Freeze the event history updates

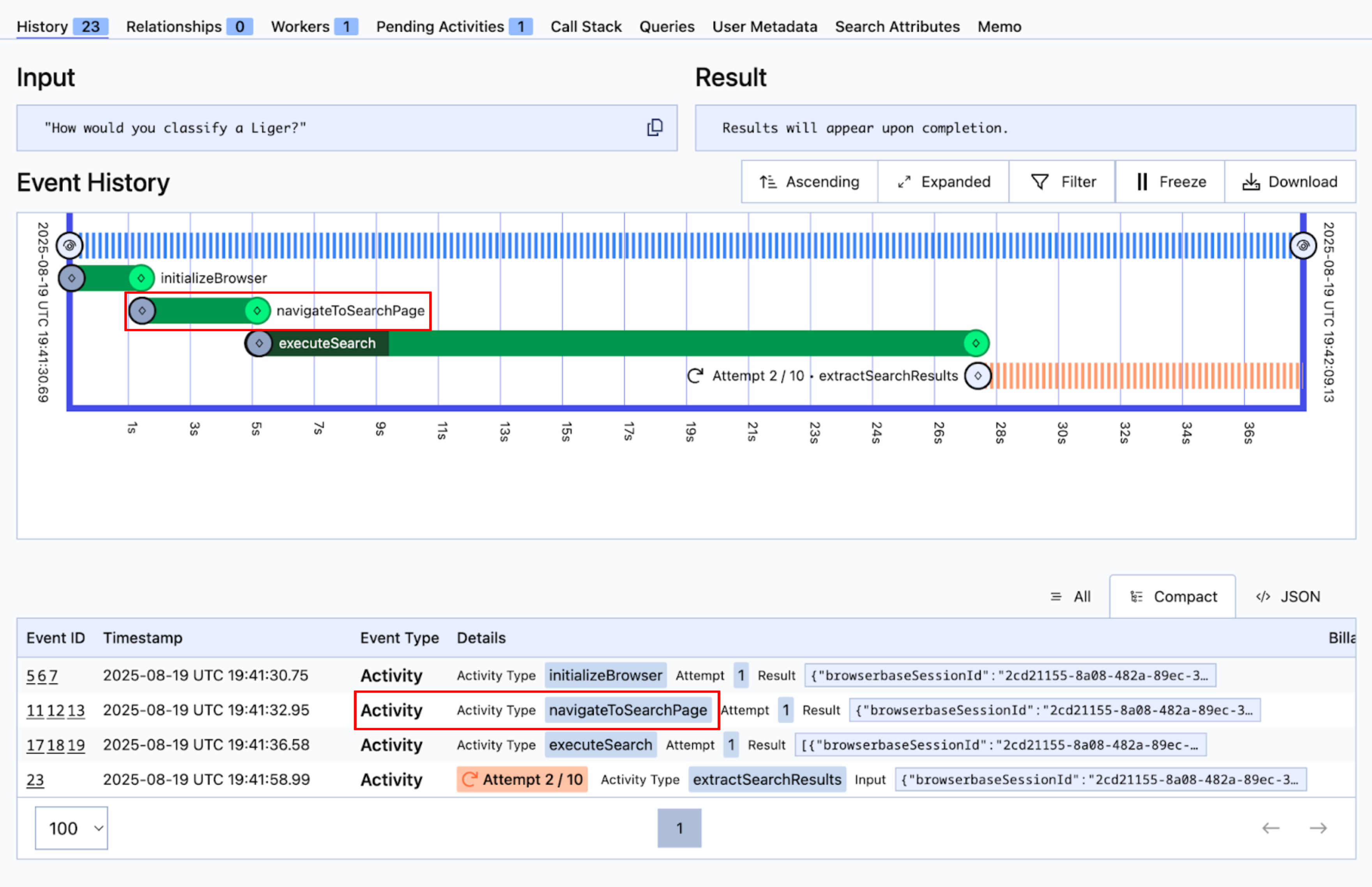(1170, 182)
